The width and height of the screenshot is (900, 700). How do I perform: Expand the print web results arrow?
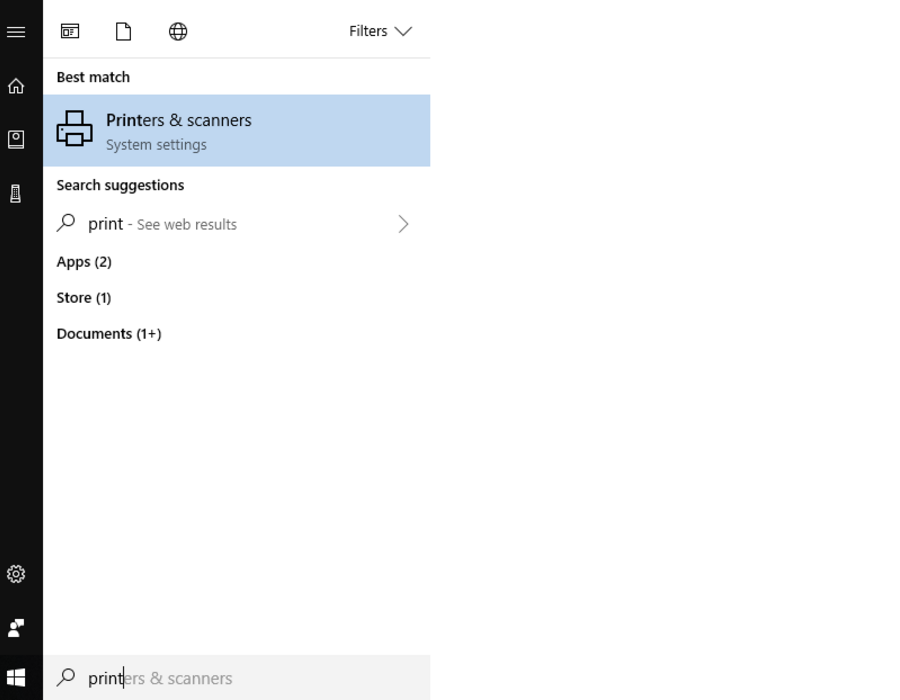(403, 224)
